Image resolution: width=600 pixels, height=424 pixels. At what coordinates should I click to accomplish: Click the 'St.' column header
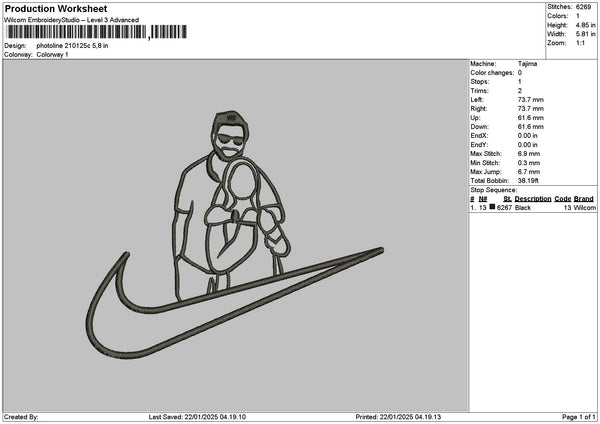click(x=507, y=199)
